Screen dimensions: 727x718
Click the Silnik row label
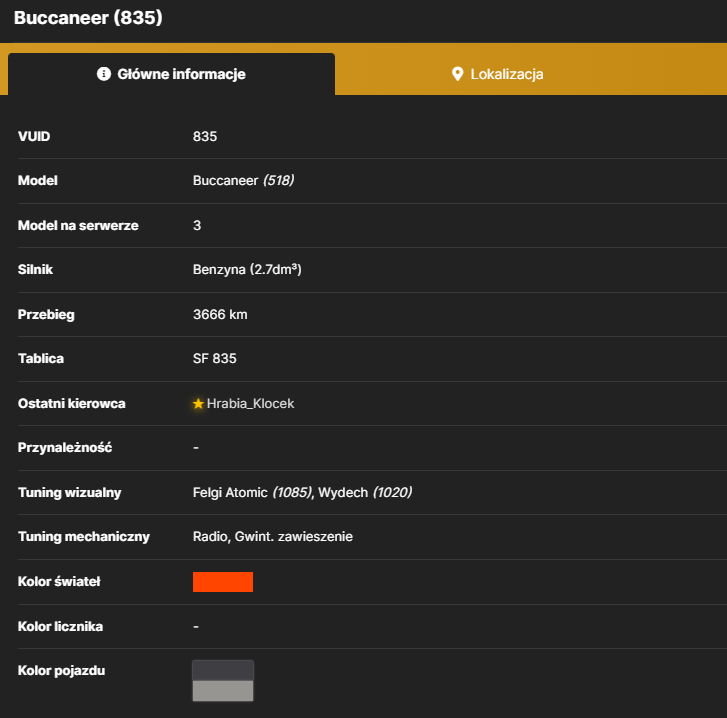[x=35, y=269]
